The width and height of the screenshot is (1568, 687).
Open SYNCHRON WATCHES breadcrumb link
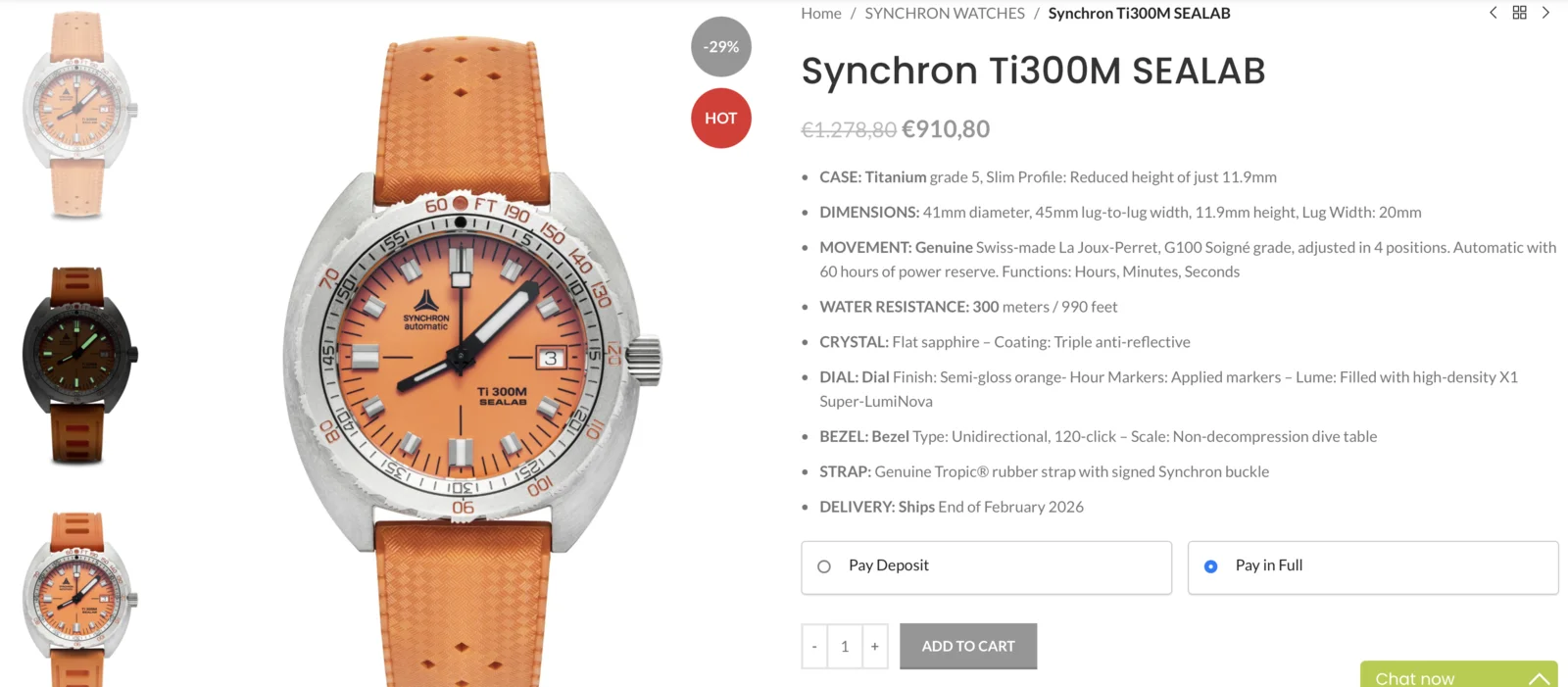tap(945, 14)
